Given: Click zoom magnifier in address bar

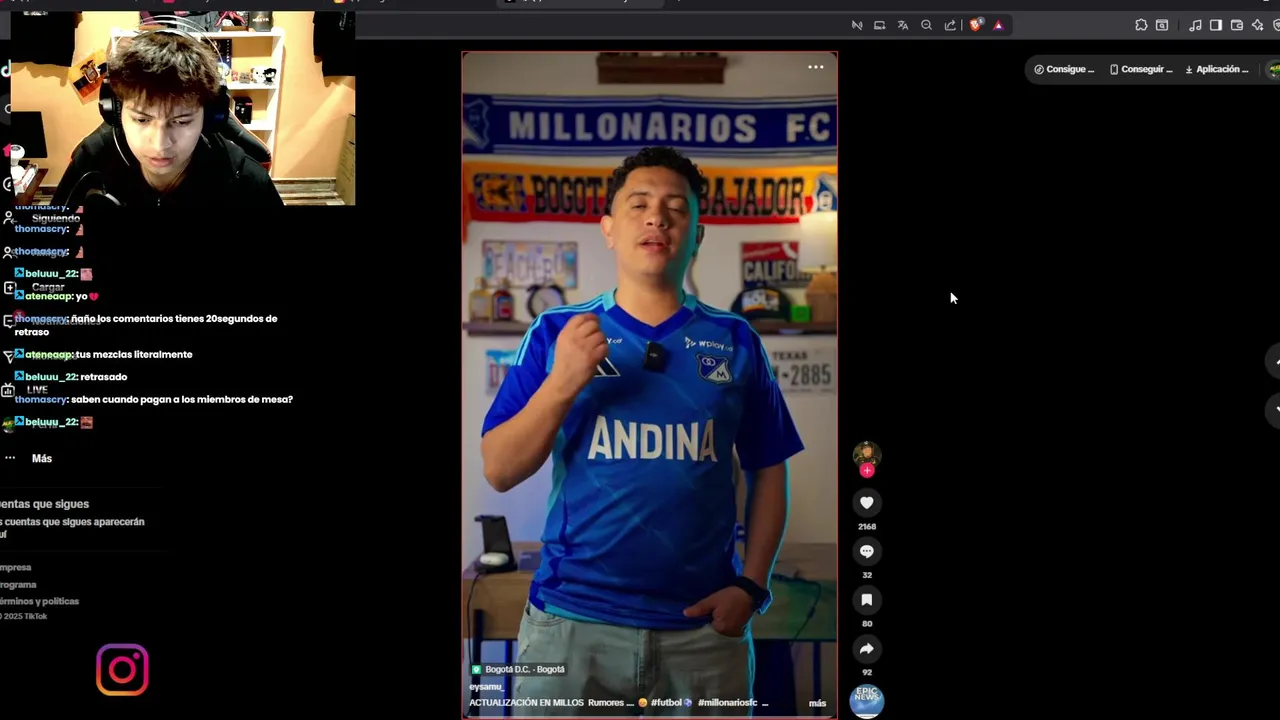Looking at the screenshot, I should pos(926,25).
